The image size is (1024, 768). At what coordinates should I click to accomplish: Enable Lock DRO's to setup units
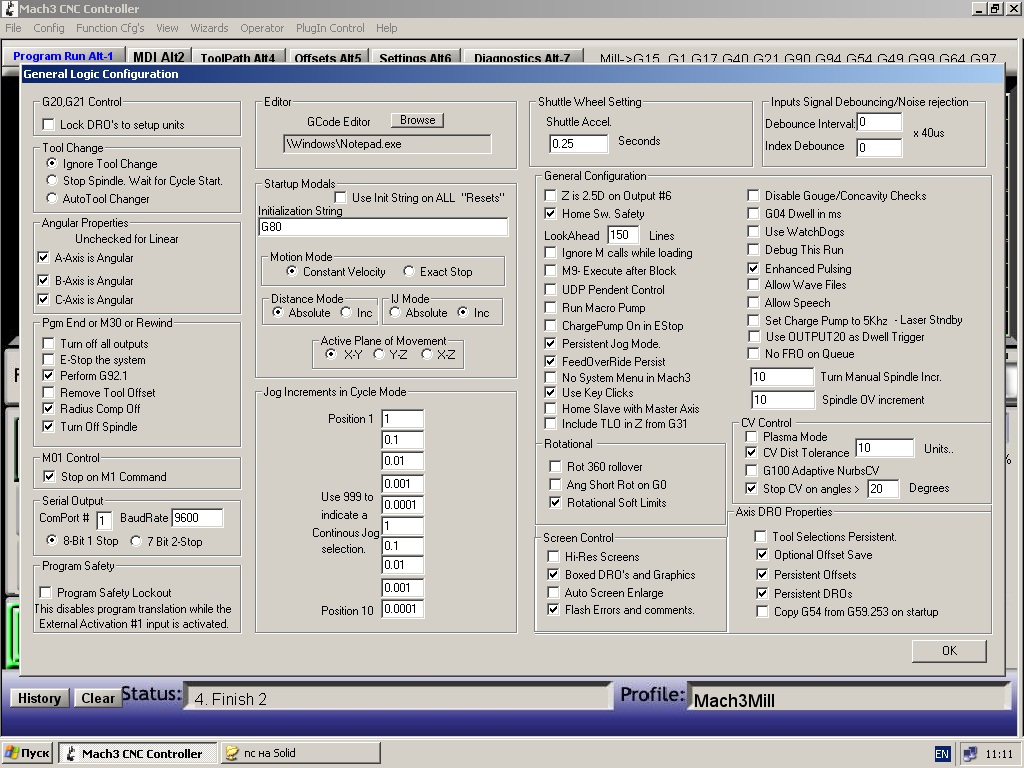point(48,124)
